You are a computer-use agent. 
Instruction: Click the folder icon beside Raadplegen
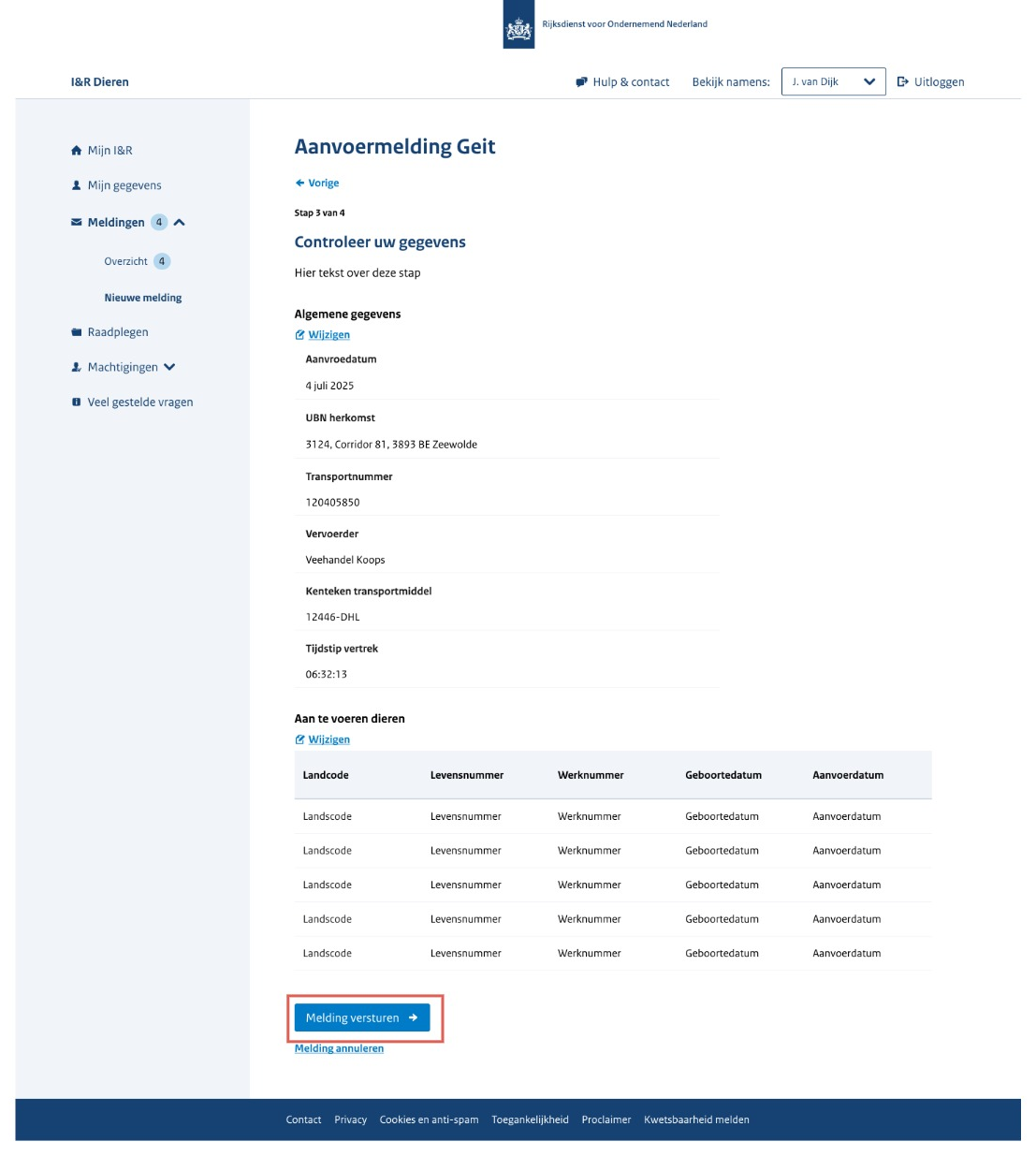pyautogui.click(x=77, y=332)
